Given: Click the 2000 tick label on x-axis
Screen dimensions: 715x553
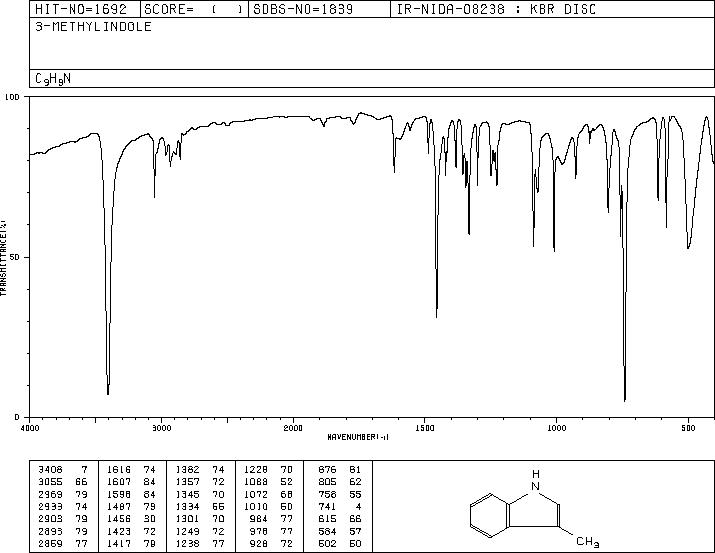Looking at the screenshot, I should 293,428.
